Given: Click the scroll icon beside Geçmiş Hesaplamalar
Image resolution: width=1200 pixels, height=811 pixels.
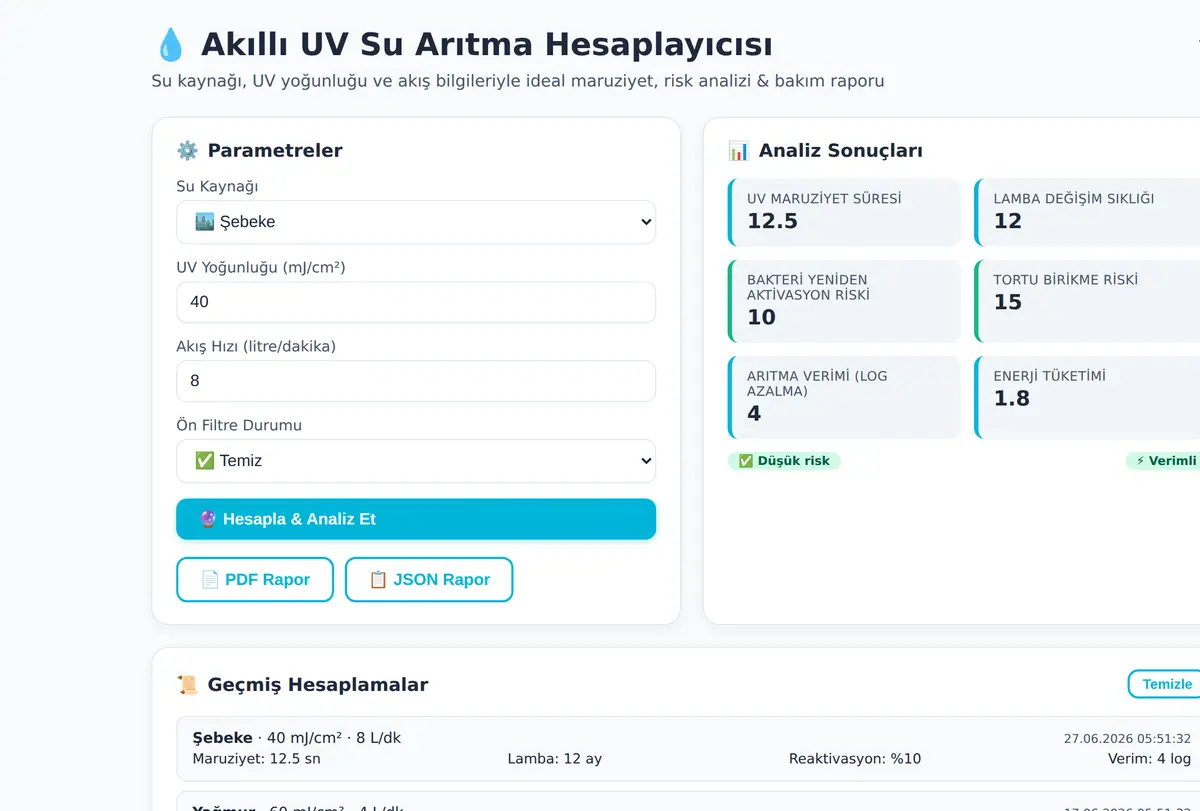Looking at the screenshot, I should [187, 685].
